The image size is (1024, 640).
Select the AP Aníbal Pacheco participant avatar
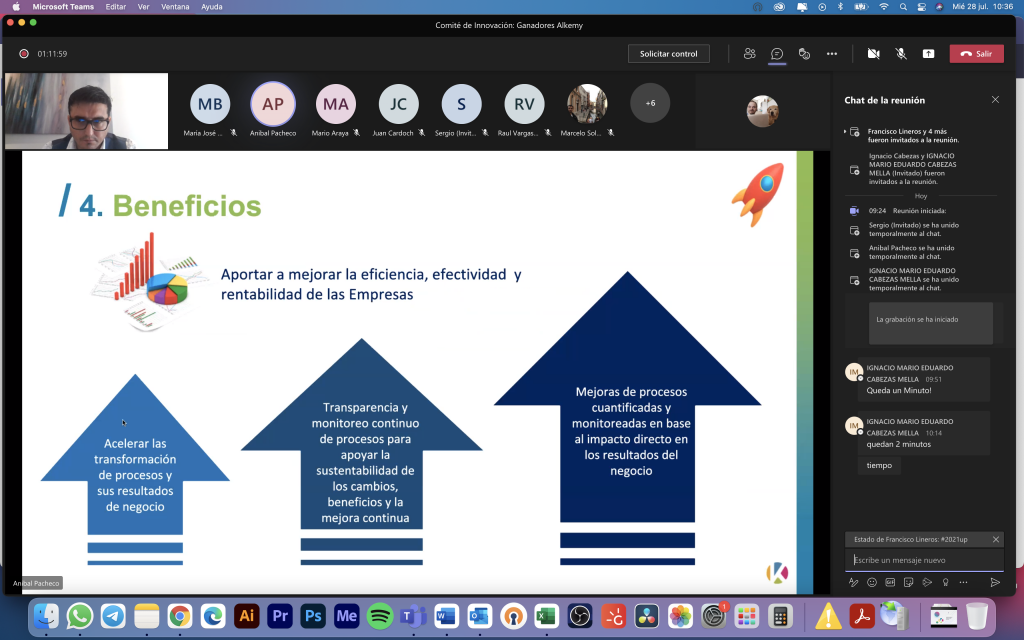(273, 104)
